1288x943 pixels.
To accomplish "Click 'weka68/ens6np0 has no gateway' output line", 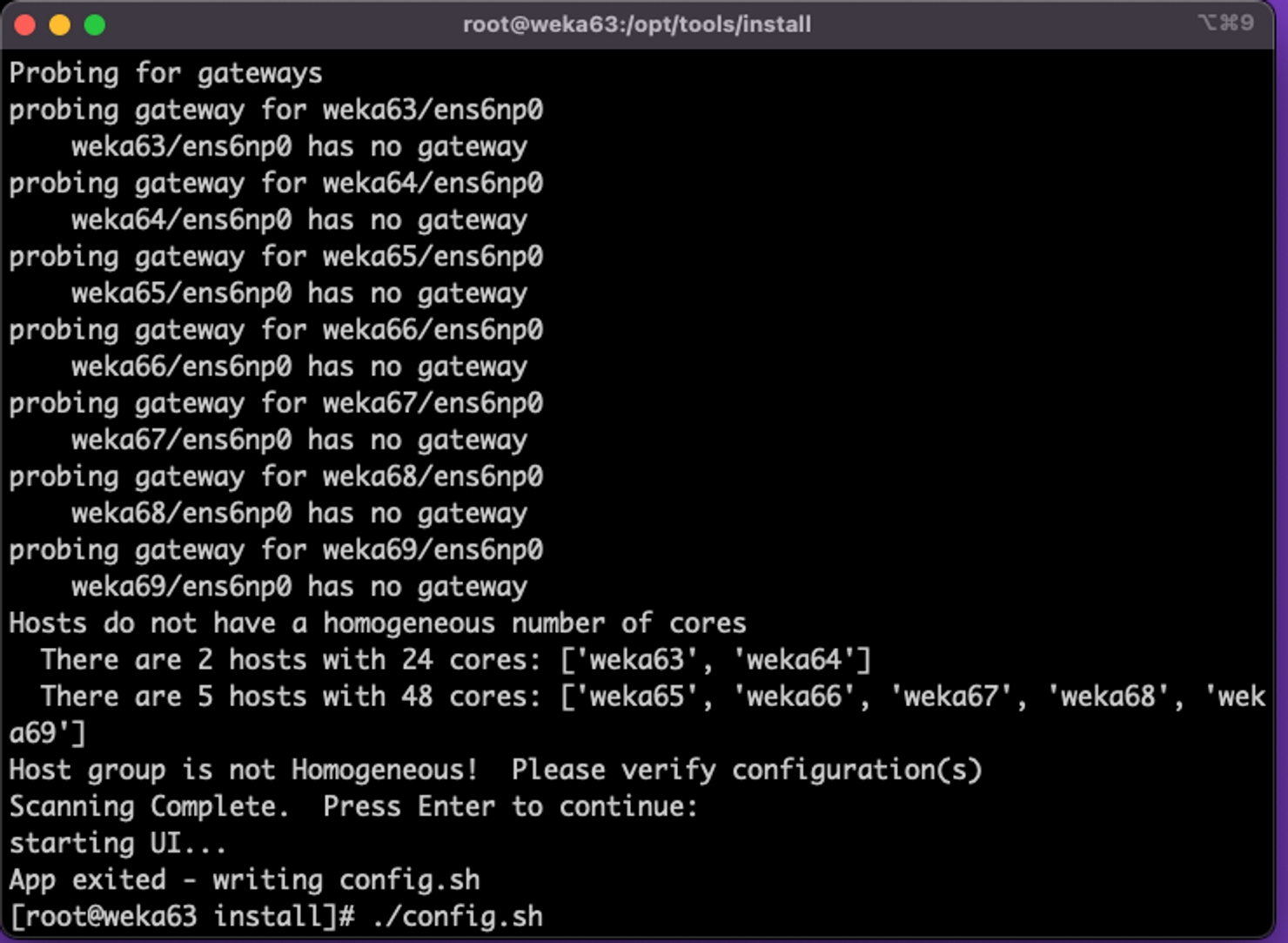I will [299, 514].
